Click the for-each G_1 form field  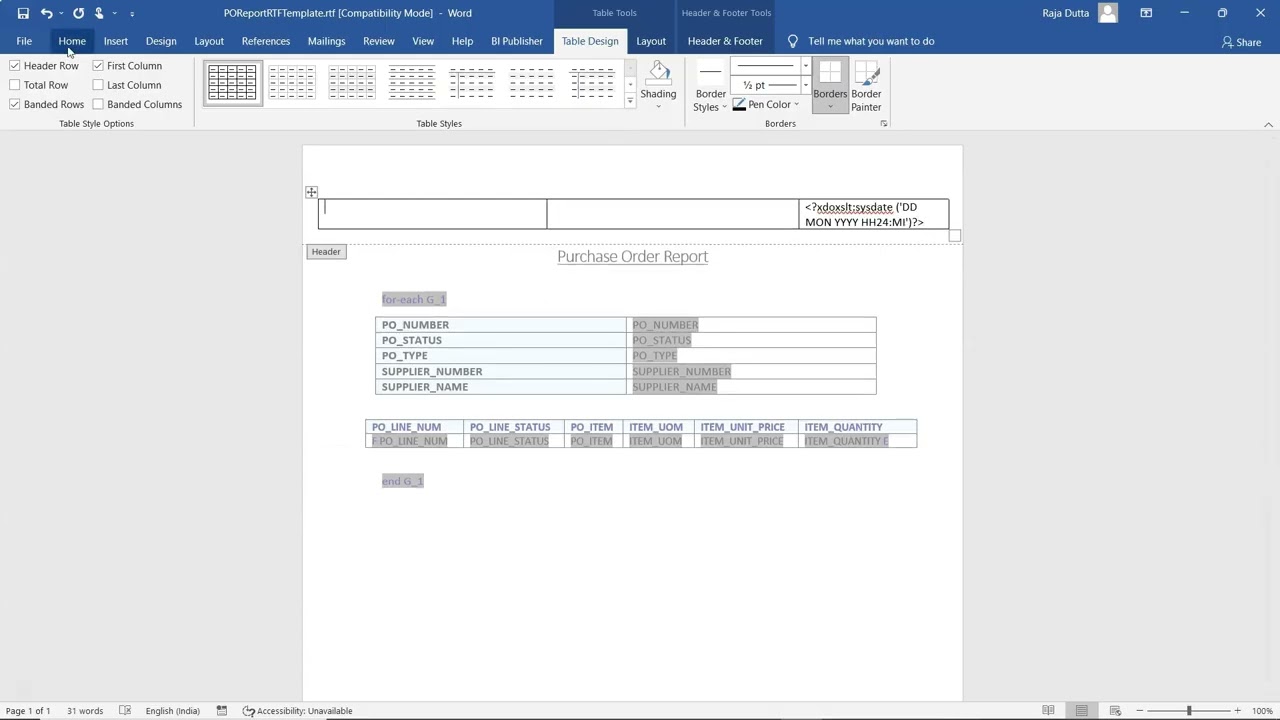[414, 299]
